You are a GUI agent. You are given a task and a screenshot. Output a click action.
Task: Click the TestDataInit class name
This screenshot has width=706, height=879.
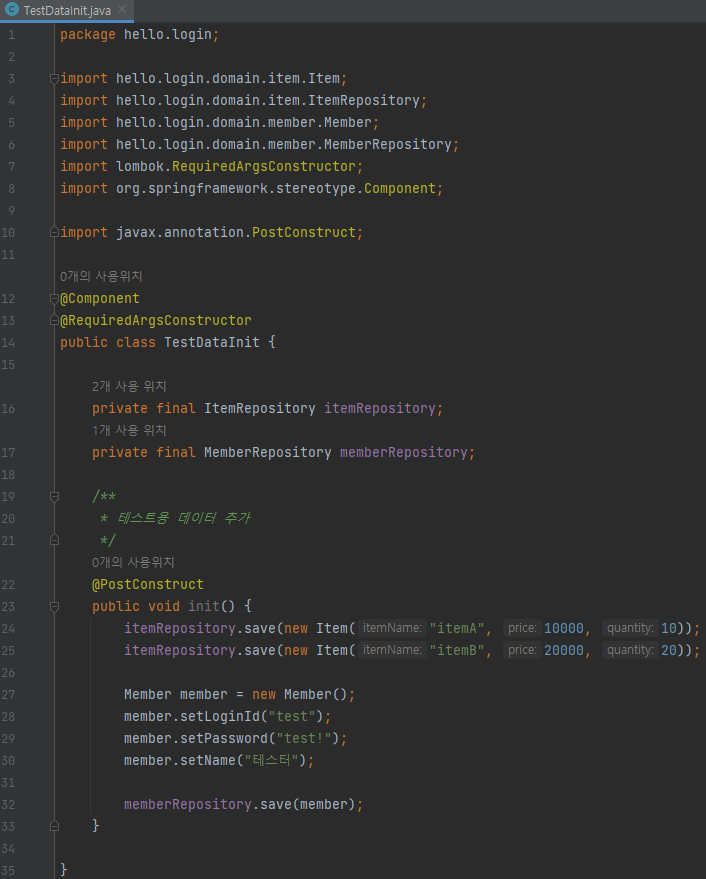[x=211, y=342]
